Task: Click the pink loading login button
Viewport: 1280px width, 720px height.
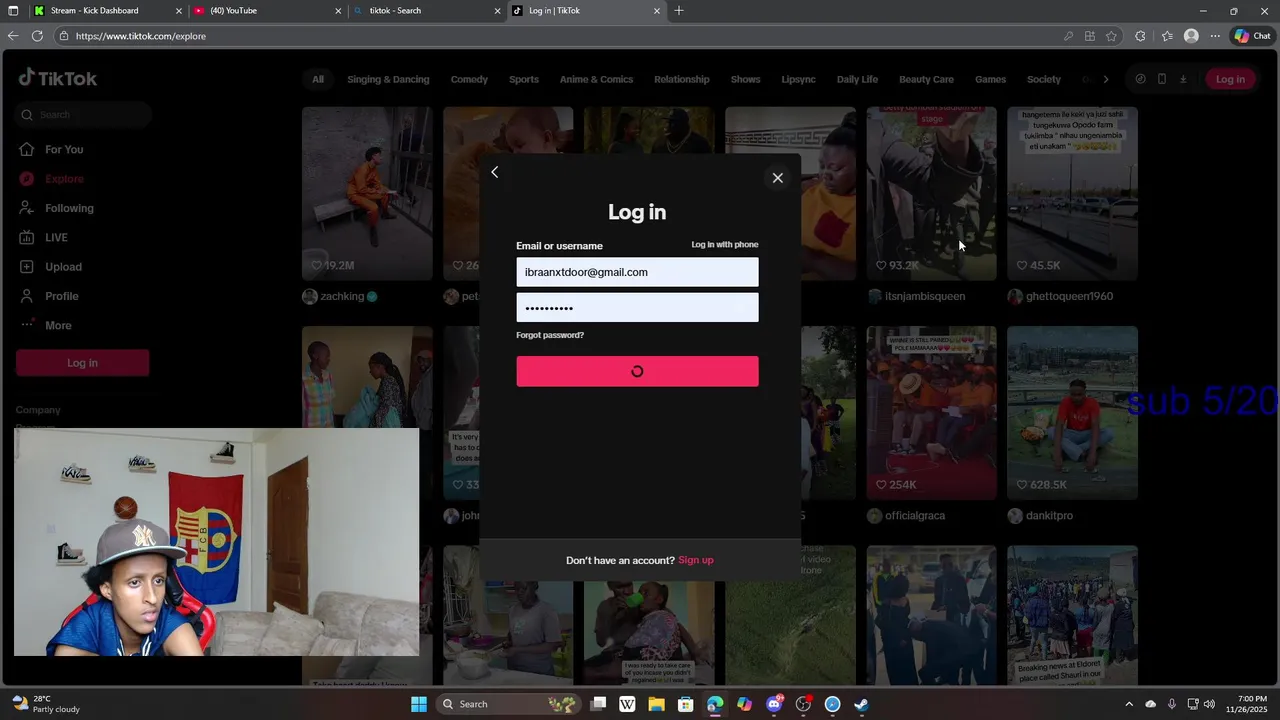Action: pyautogui.click(x=637, y=371)
